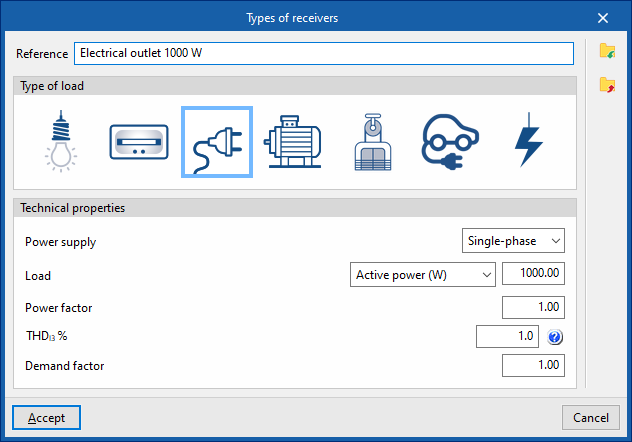Click the import folder icon with green arrow
The image size is (632, 442).
tap(607, 51)
